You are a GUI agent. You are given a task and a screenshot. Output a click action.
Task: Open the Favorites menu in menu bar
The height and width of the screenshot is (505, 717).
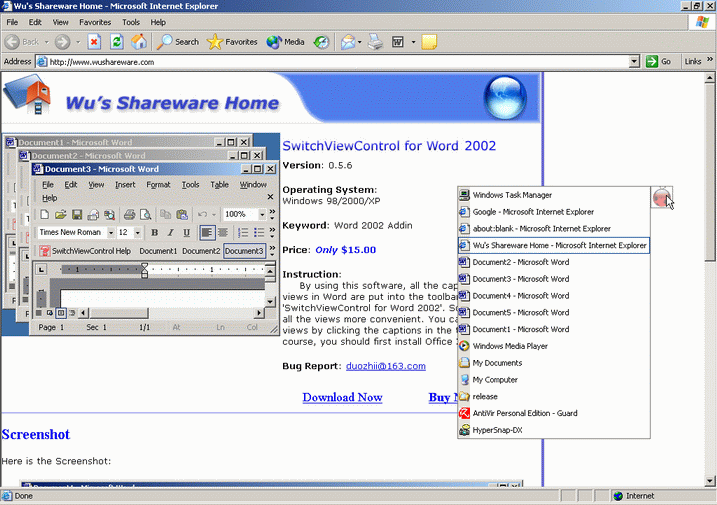[95, 22]
